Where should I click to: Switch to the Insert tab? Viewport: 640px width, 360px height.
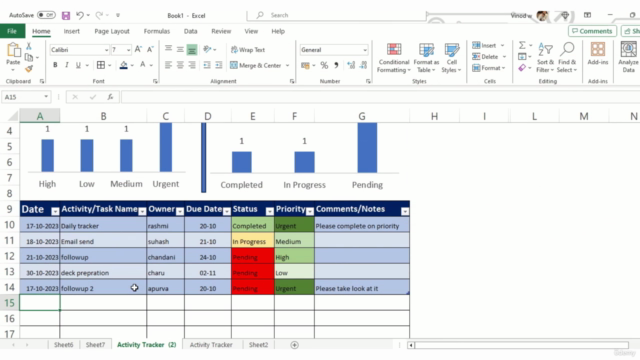pos(71,31)
